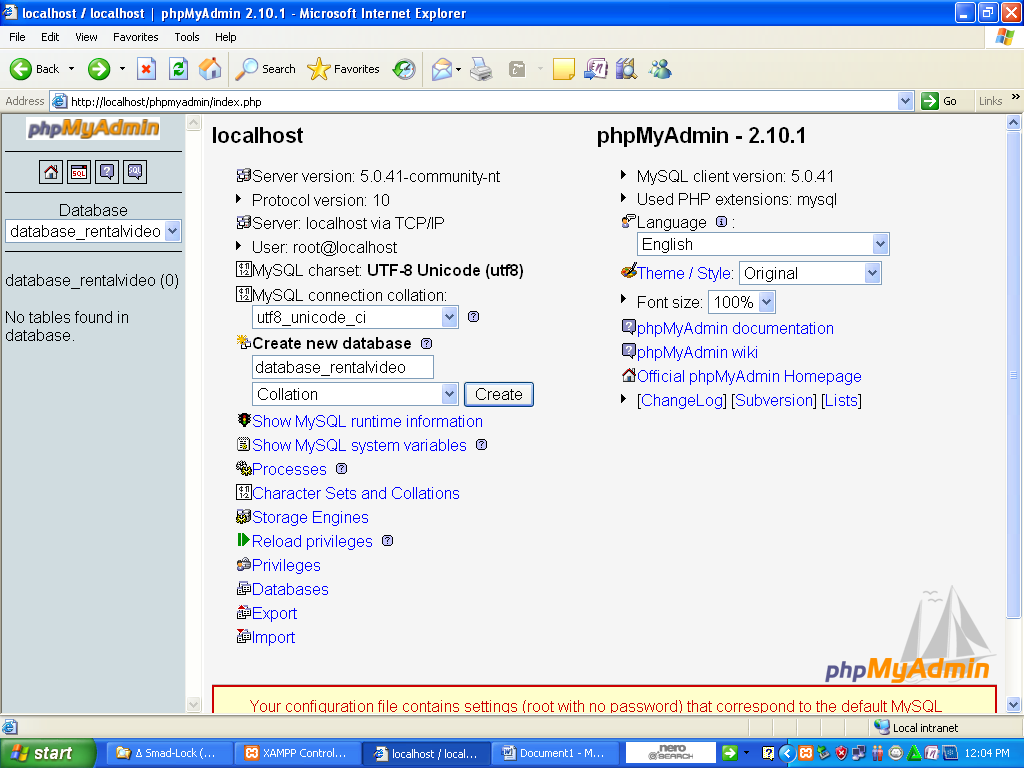The width and height of the screenshot is (1024, 768).
Task: Click database_rentalvideo (0) in sidebar
Action: click(92, 281)
